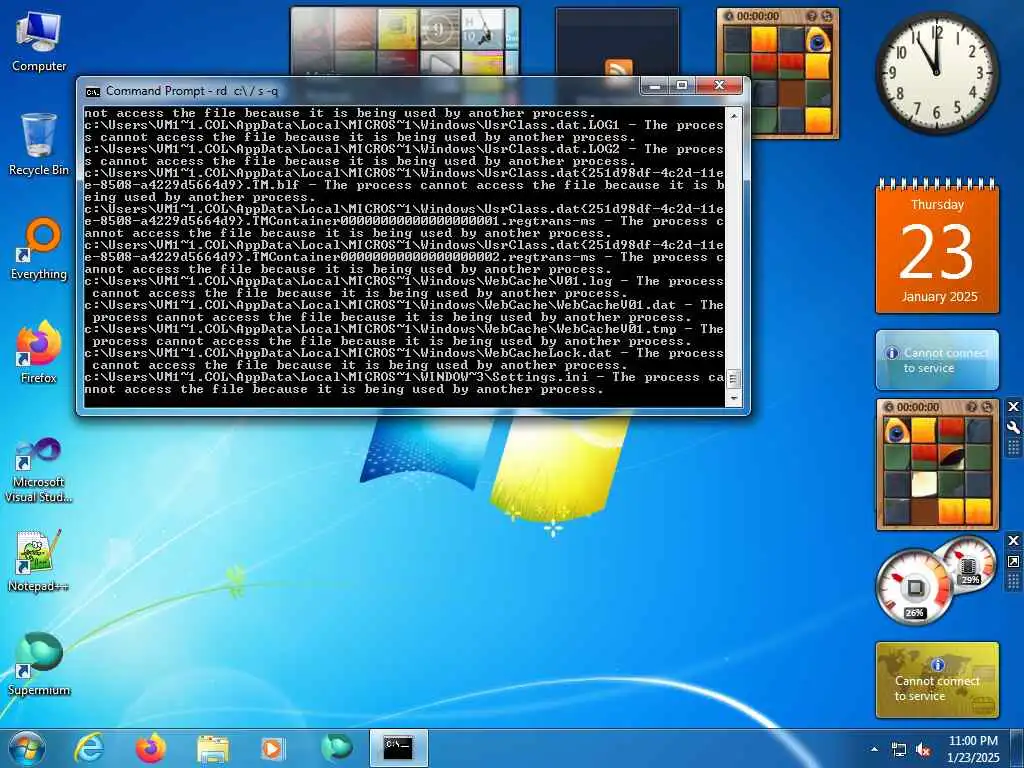Image resolution: width=1024 pixels, height=768 pixels.
Task: Select the Everything search shortcut
Action: pos(39,249)
